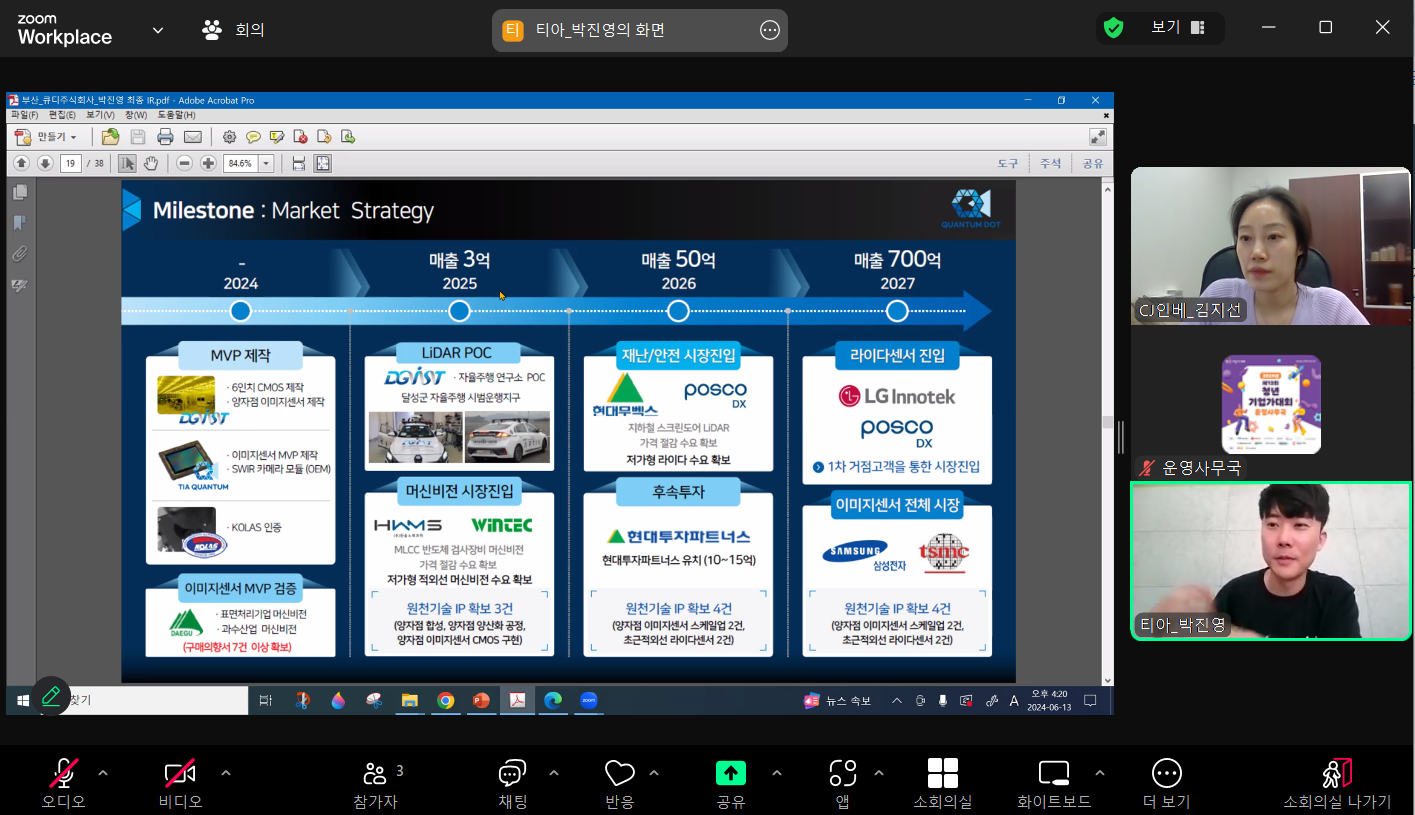Open the 공유 share pane in Acrobat
1415x815 pixels.
pyautogui.click(x=1093, y=163)
